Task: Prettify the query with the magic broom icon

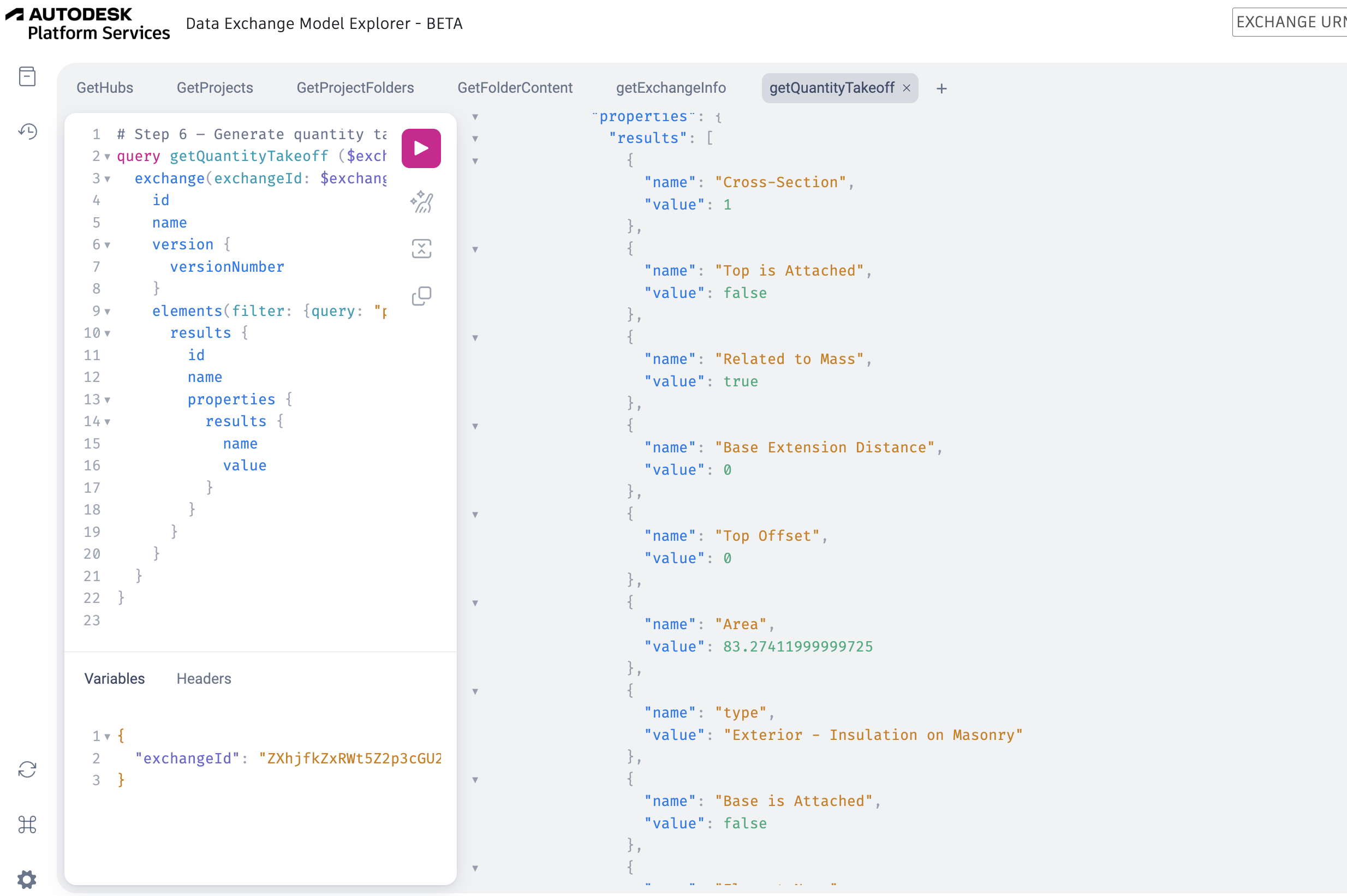Action: tap(421, 201)
